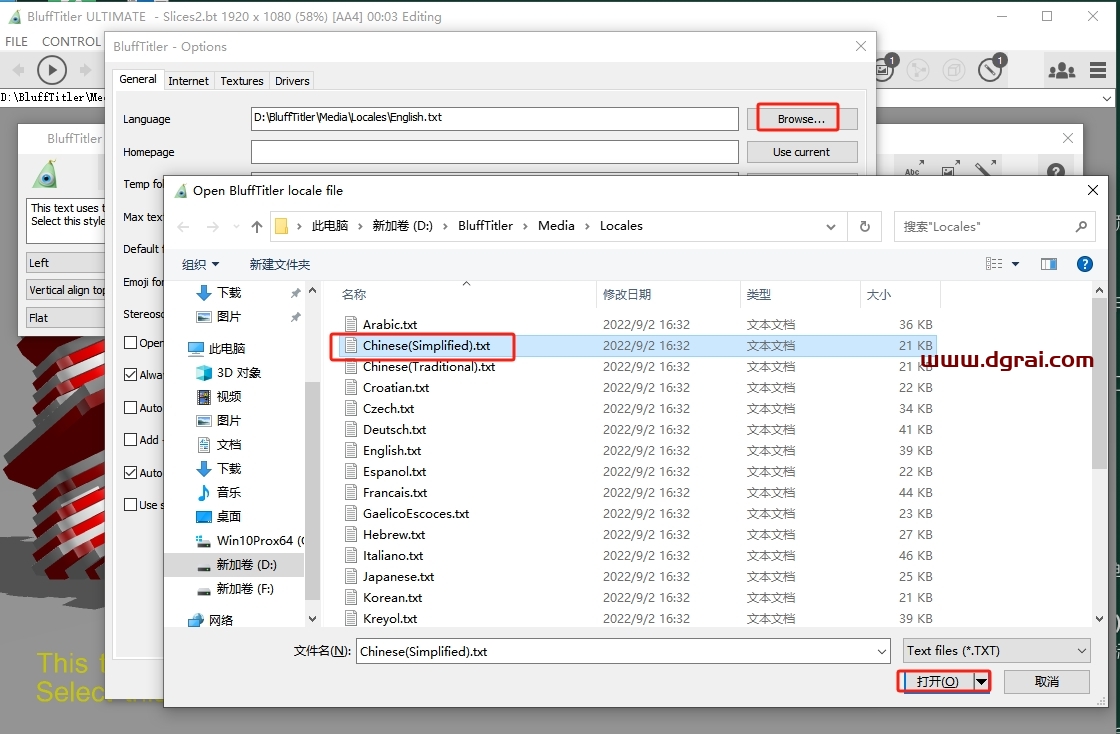The image size is (1120, 734).
Task: Go back in the file dialog navigation
Action: pos(184,227)
